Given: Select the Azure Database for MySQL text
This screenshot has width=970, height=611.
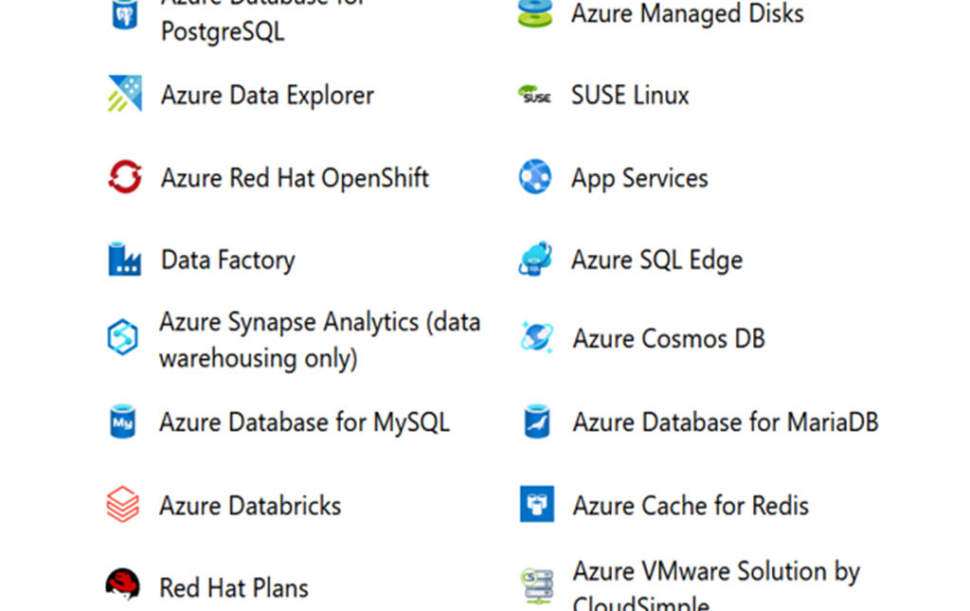Looking at the screenshot, I should pyautogui.click(x=304, y=422).
